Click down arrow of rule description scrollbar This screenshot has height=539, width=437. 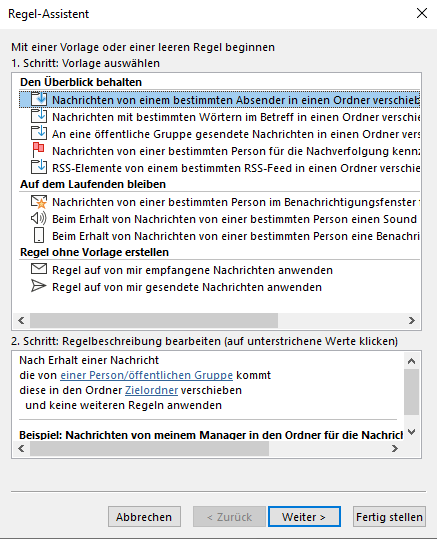coord(411,432)
